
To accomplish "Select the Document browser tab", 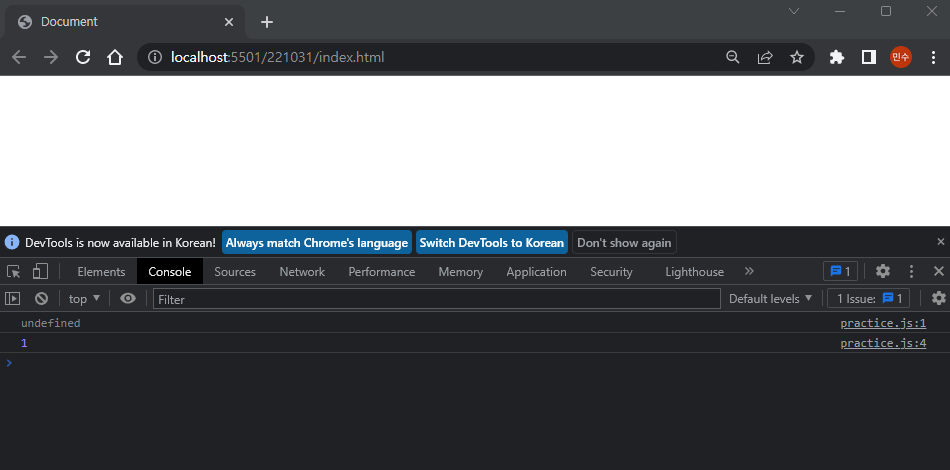I will [124, 22].
